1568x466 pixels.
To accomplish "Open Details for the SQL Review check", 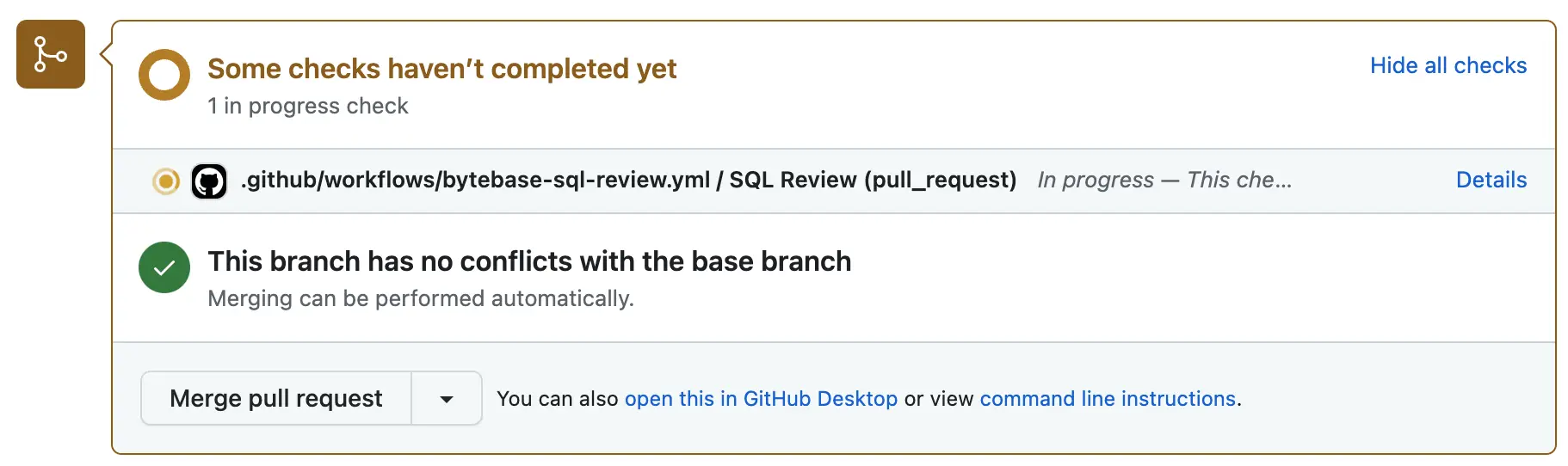I will (1491, 180).
